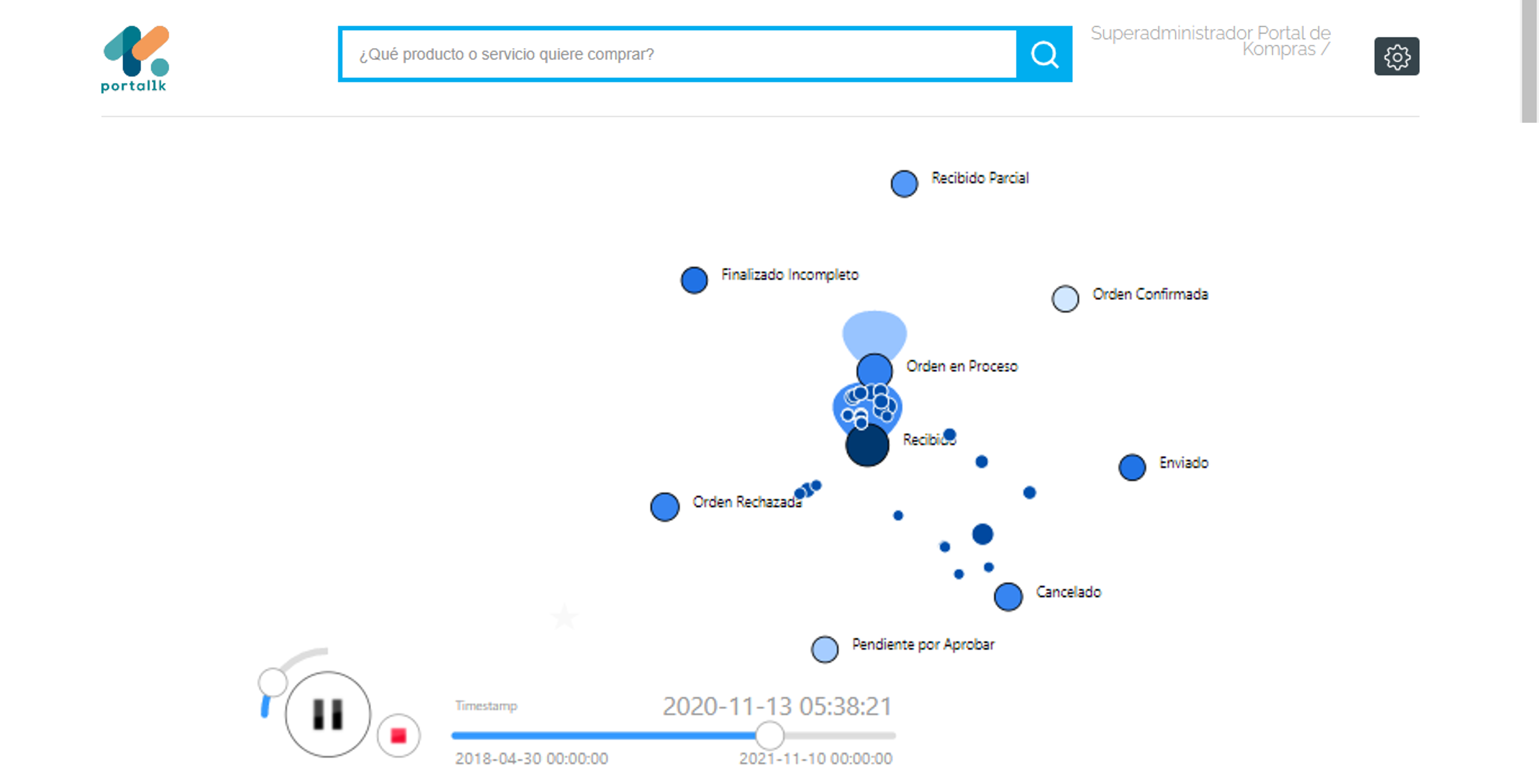This screenshot has width=1539, height=784.
Task: Pause the timeline animation
Action: [x=328, y=714]
